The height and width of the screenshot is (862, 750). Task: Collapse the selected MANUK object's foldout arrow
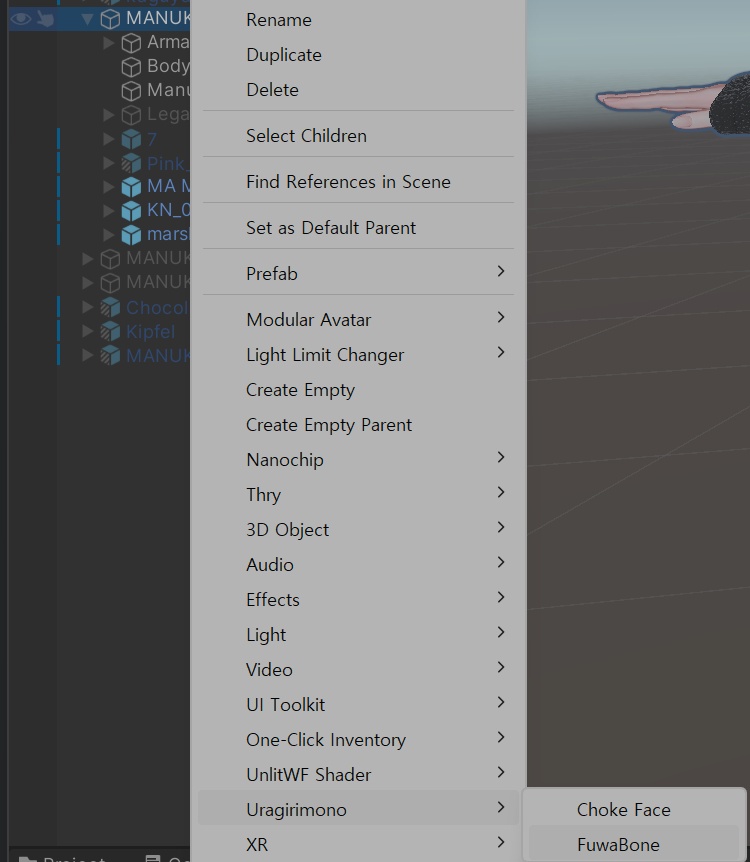[87, 19]
